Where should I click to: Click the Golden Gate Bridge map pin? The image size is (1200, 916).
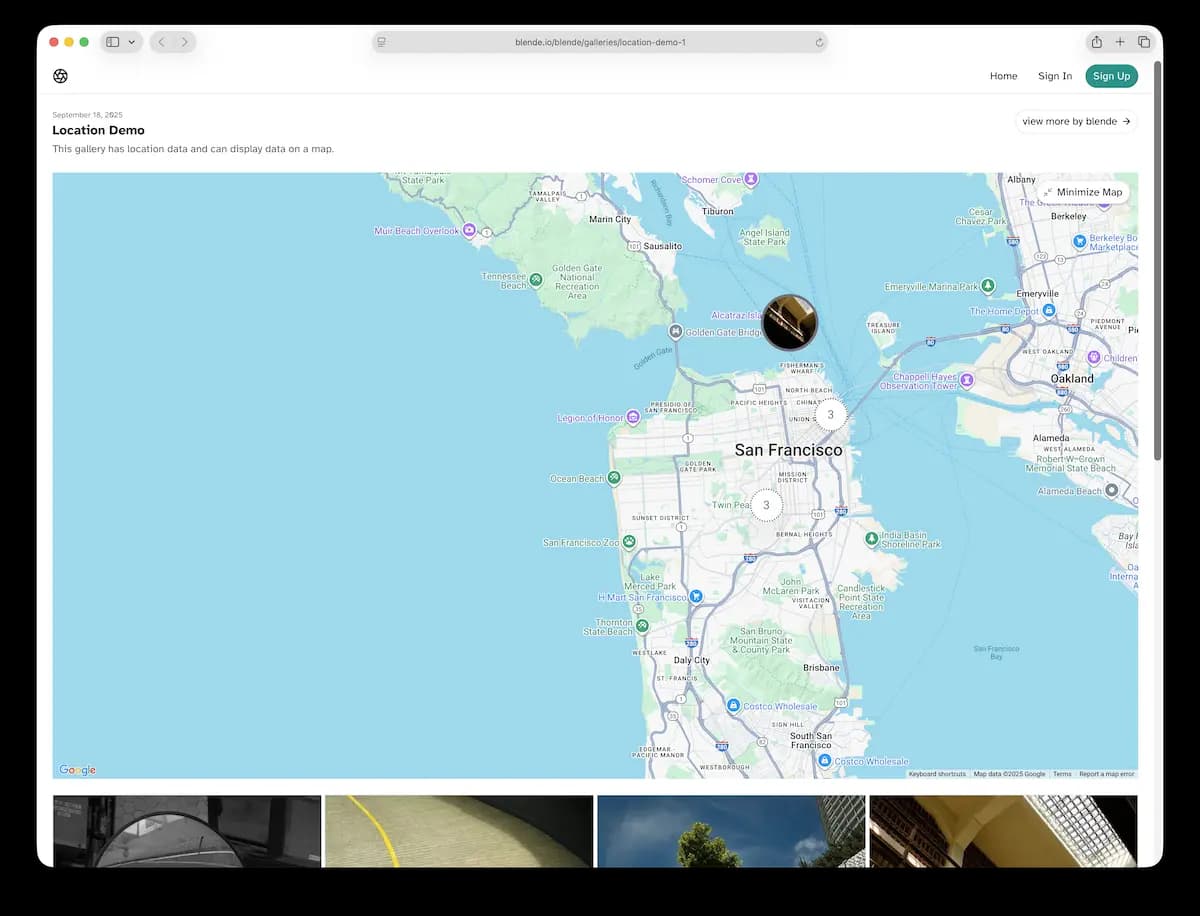click(676, 331)
